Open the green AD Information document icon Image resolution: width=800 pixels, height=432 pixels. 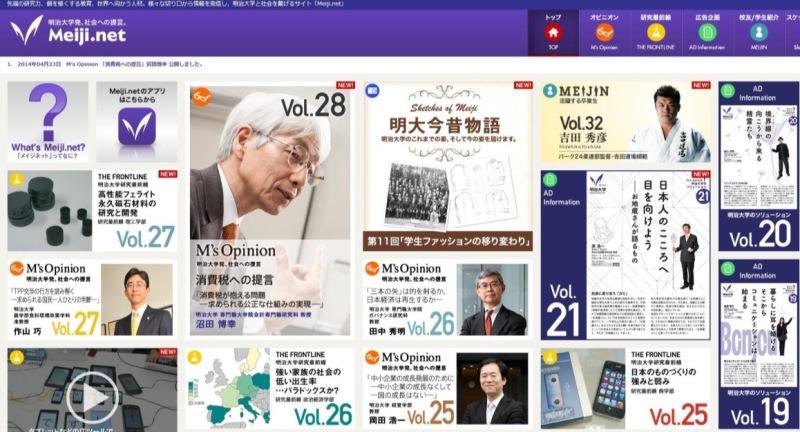[707, 33]
